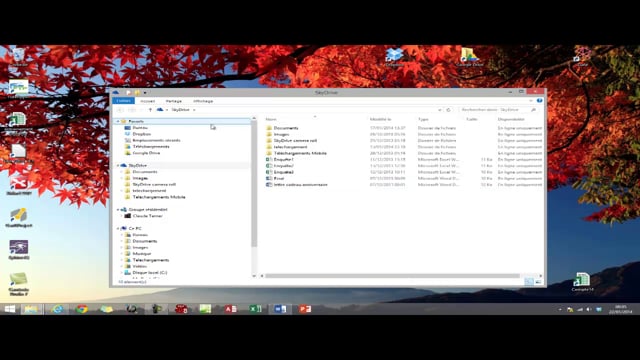Navigate up one folder level with up arrow
The height and width of the screenshot is (360, 640).
(x=150, y=110)
